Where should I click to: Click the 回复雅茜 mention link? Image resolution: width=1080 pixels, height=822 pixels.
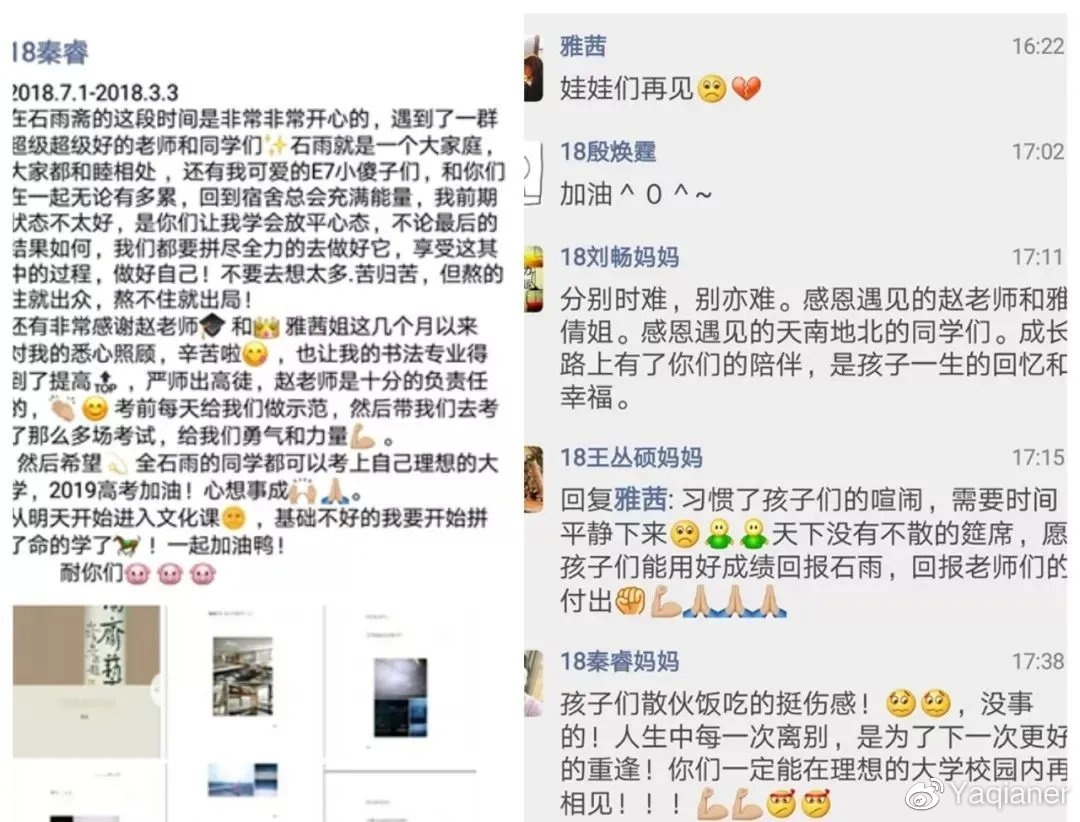[614, 500]
